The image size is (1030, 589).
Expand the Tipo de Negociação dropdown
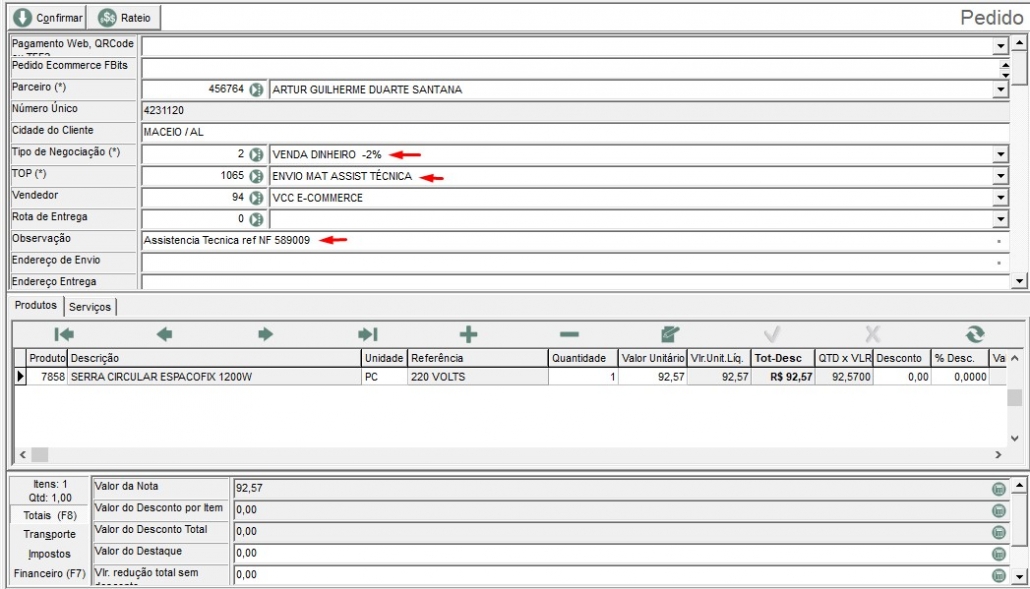pyautogui.click(x=1000, y=155)
